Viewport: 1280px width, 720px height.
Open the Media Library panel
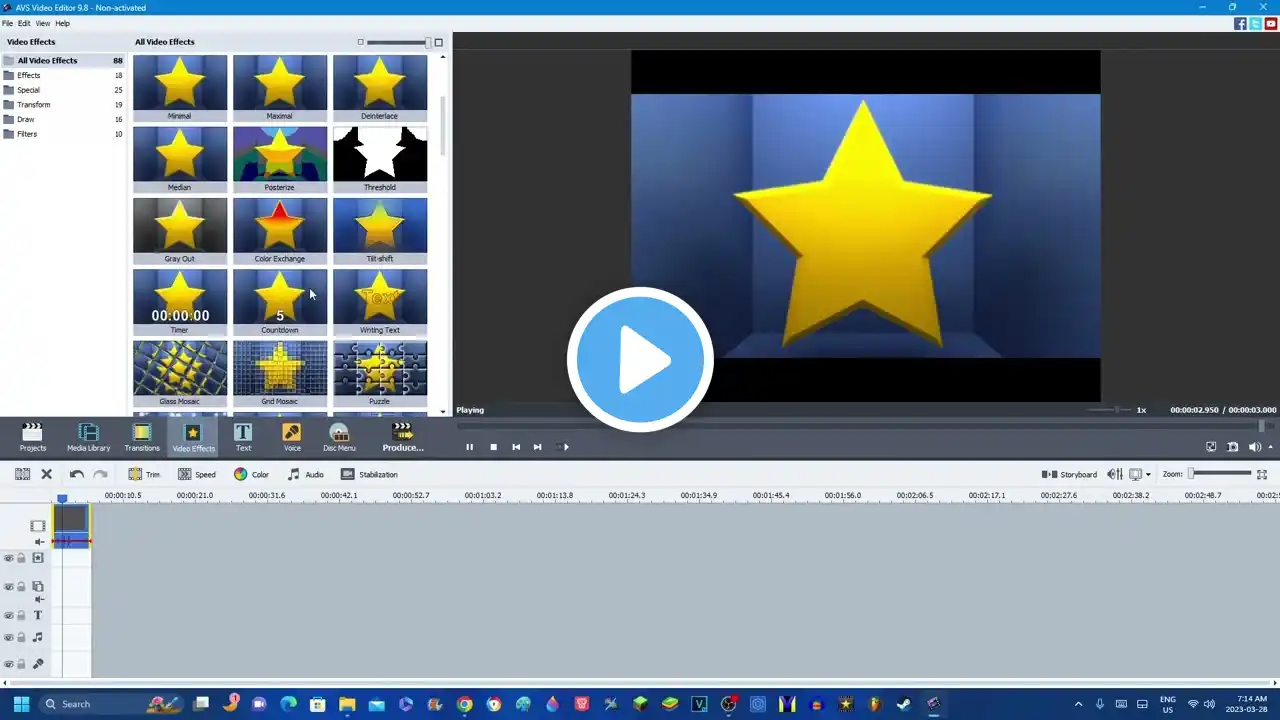tap(88, 436)
